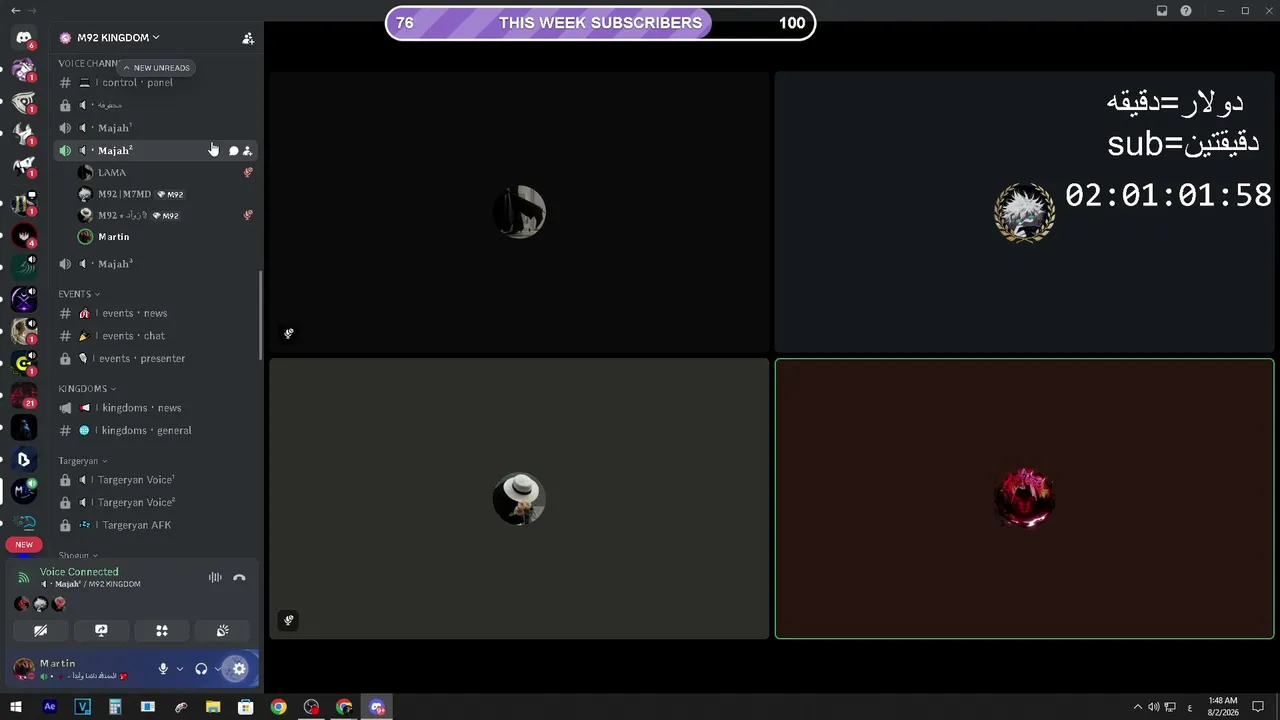The height and width of the screenshot is (720, 1280).
Task: Open Calculator from the taskbar
Action: pos(115,707)
